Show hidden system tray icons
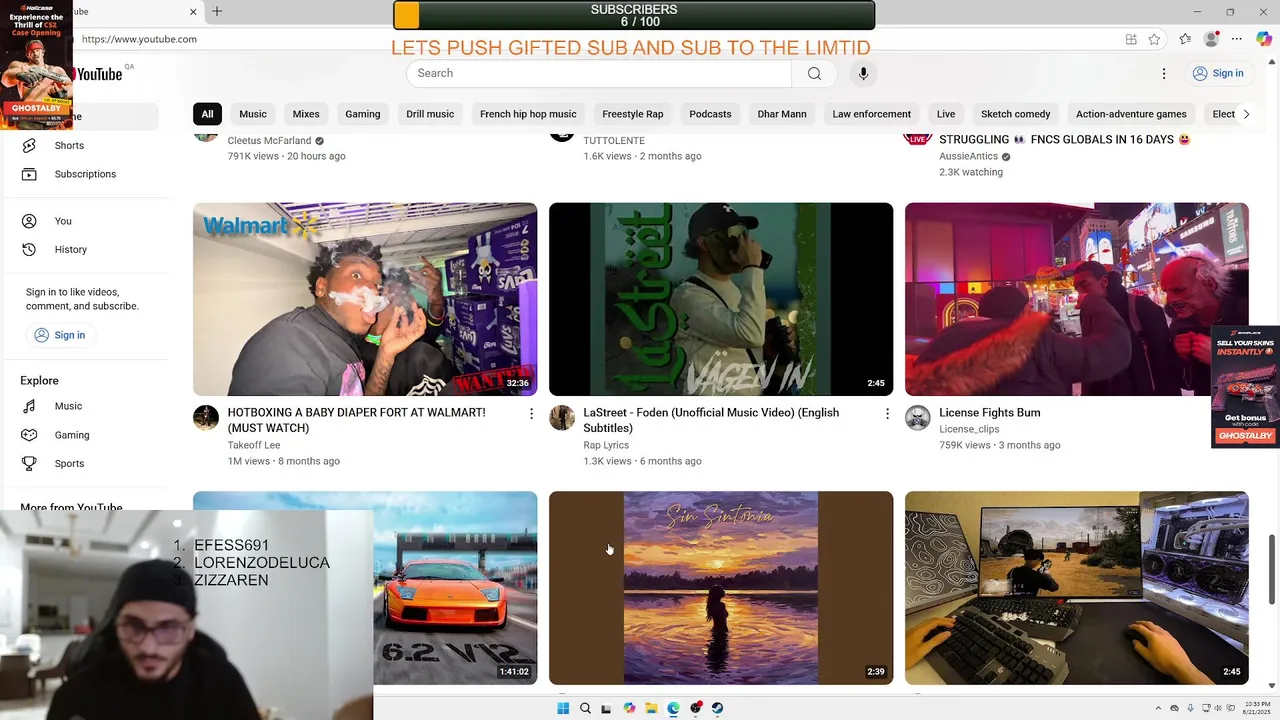 [1158, 708]
